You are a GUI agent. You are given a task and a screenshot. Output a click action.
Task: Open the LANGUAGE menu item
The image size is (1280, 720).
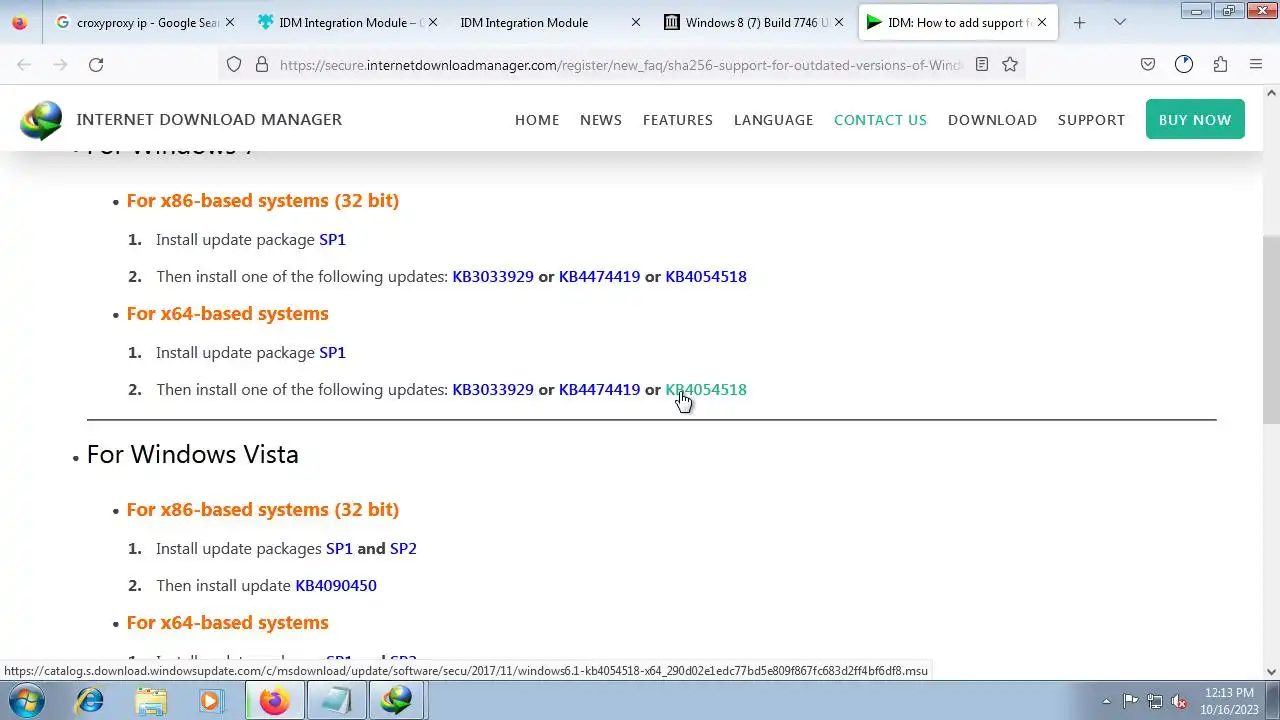[774, 120]
